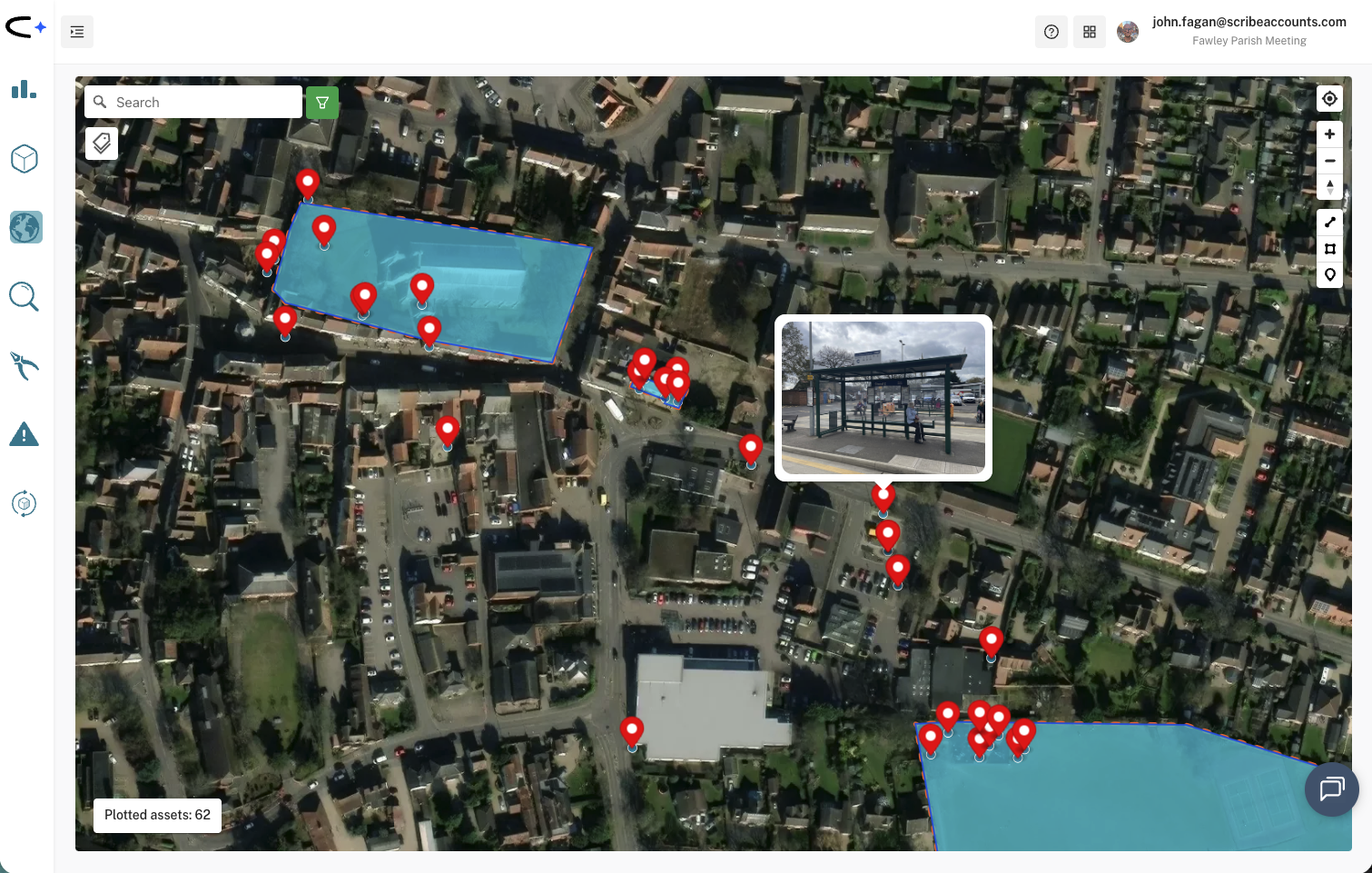1372x873 pixels.
Task: Toggle map tilt with the pitch arrows control
Action: [1329, 187]
